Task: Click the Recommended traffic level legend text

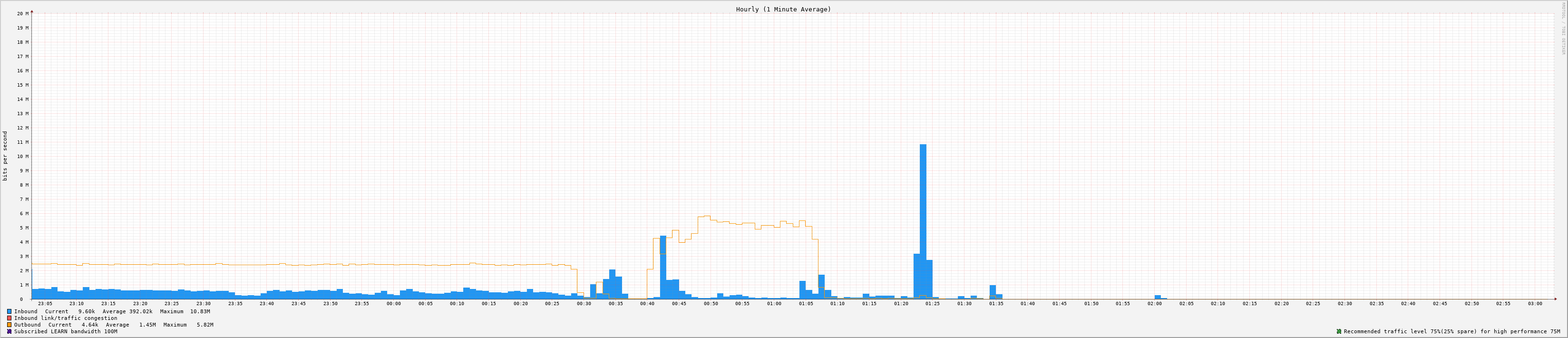Action: coord(1452,331)
